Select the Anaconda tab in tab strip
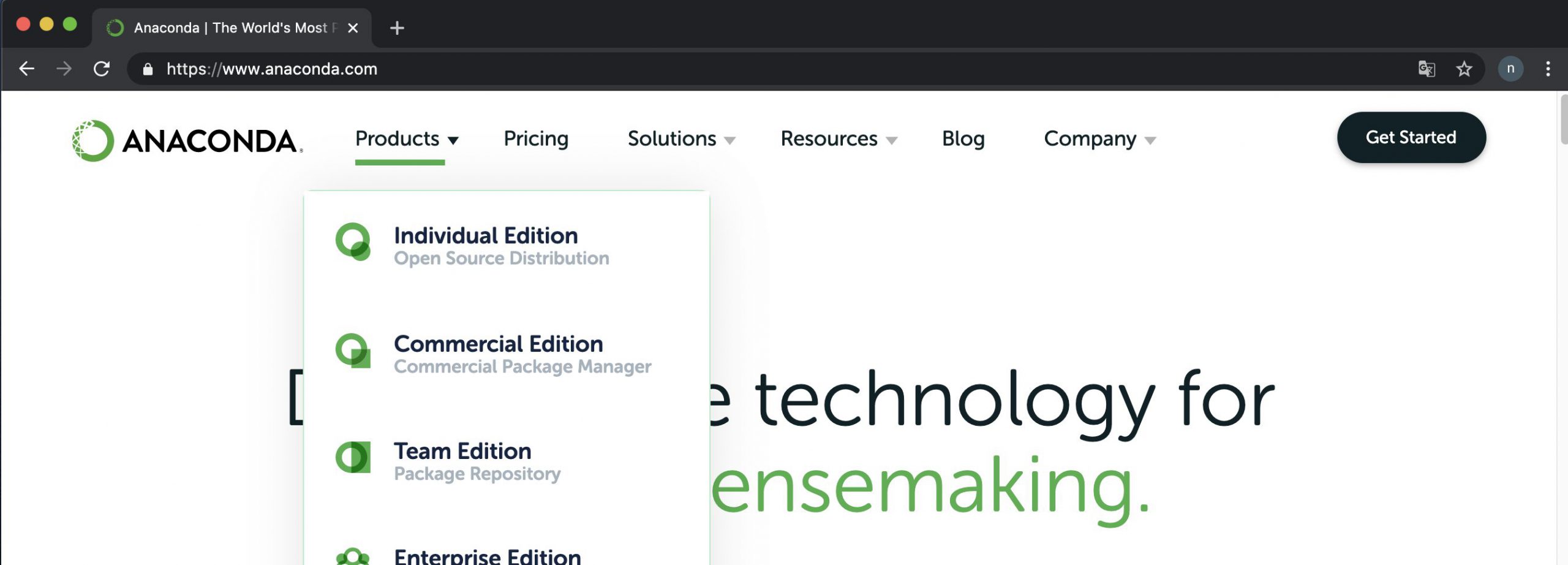 tap(232, 28)
